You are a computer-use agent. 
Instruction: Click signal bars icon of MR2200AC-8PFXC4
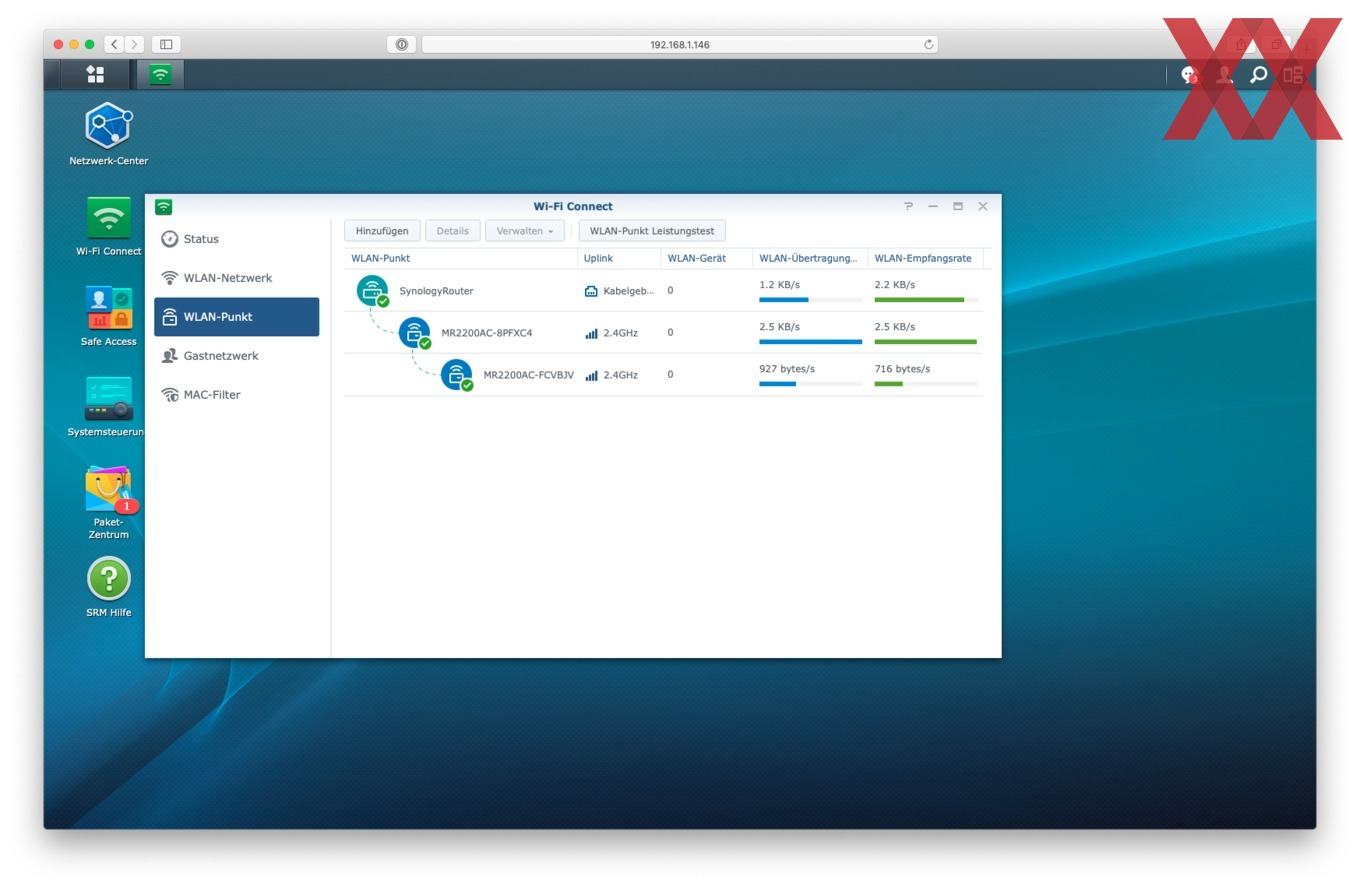591,333
